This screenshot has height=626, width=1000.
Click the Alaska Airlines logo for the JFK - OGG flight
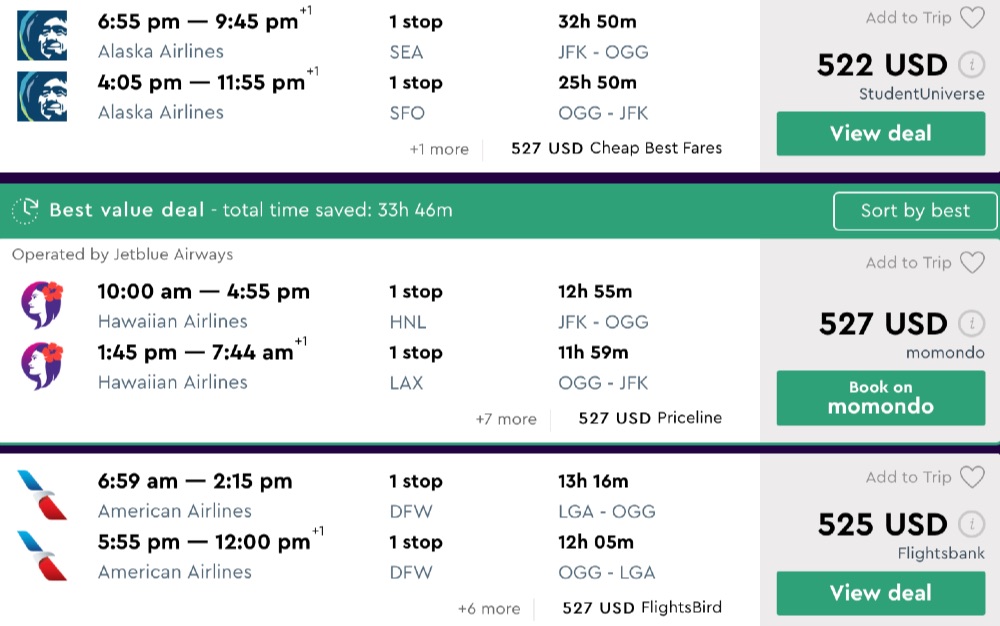tap(42, 36)
